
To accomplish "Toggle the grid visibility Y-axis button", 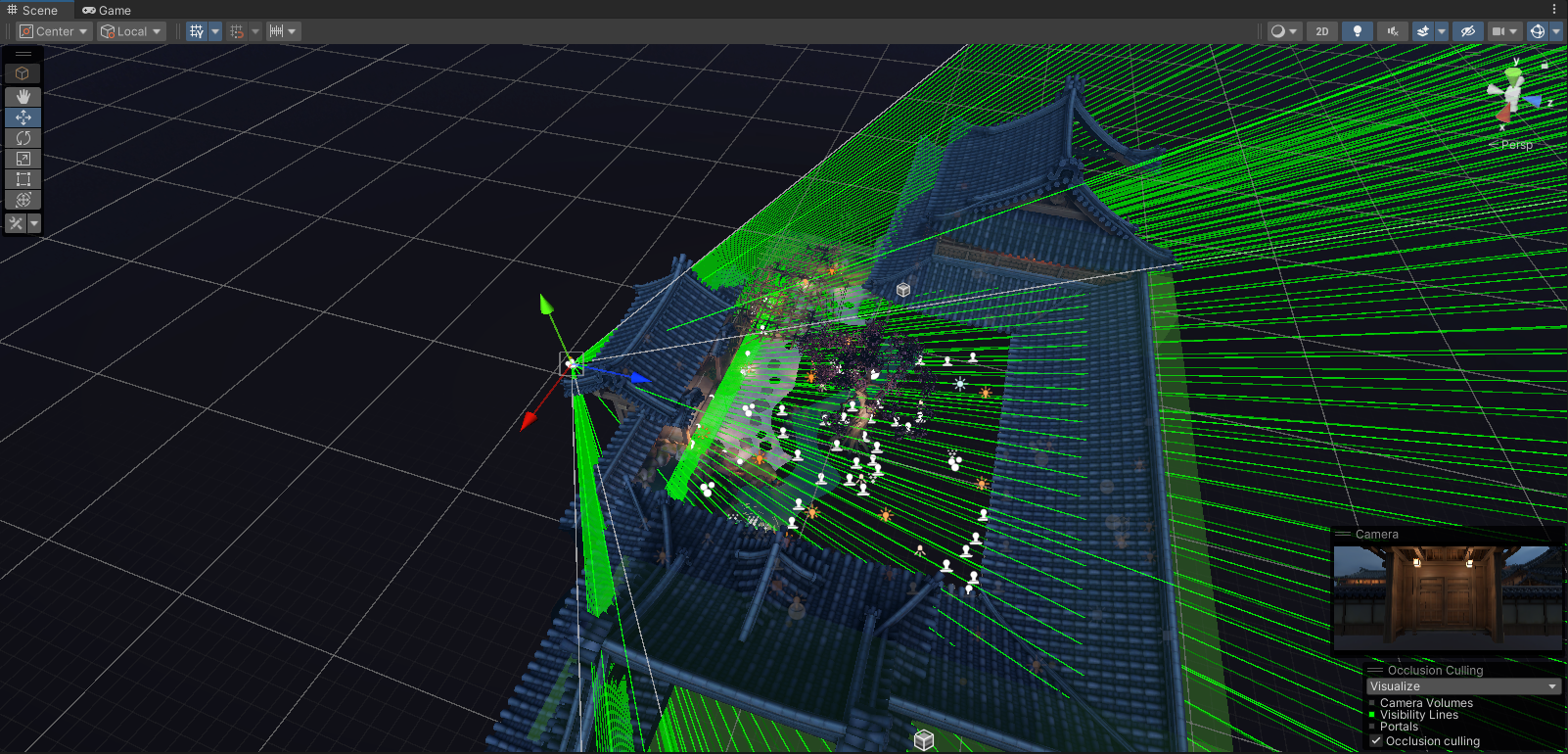I will (197, 31).
